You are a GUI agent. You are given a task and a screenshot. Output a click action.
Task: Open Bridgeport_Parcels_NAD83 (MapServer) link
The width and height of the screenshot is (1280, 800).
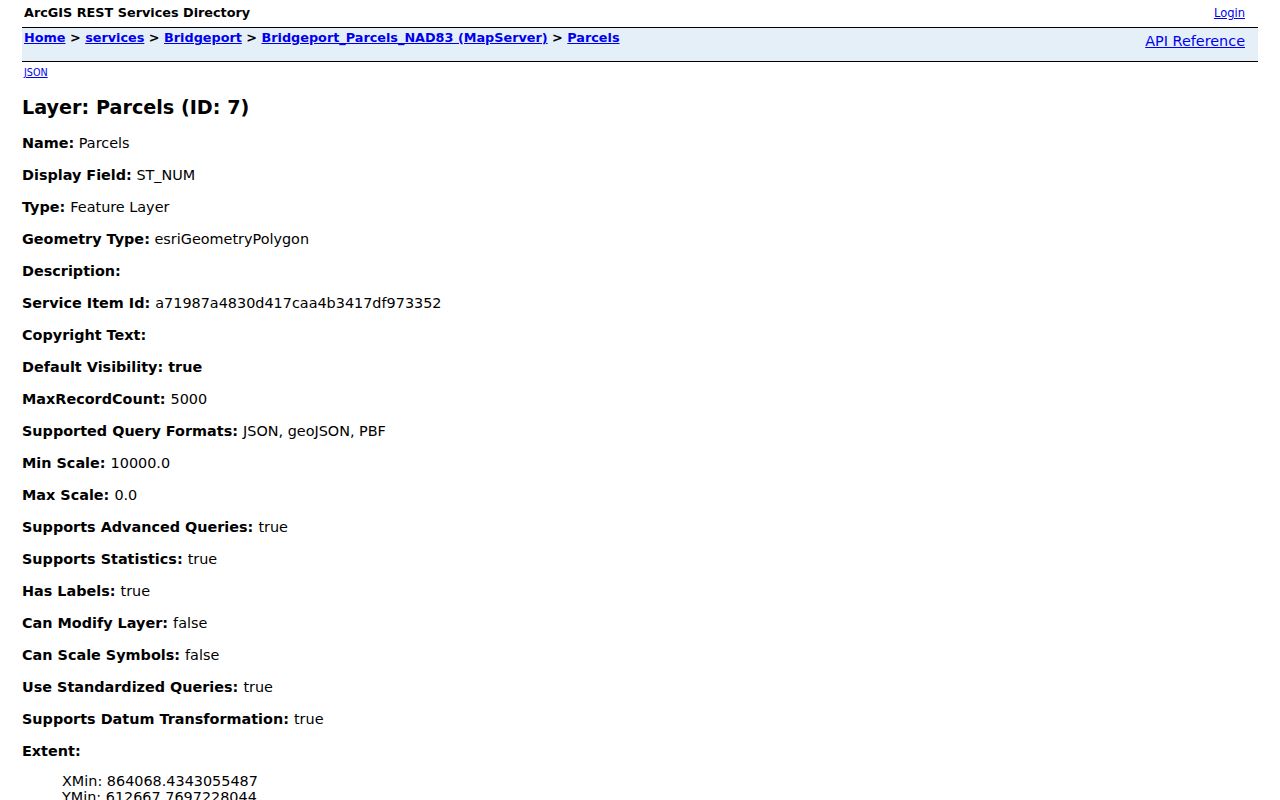click(404, 38)
